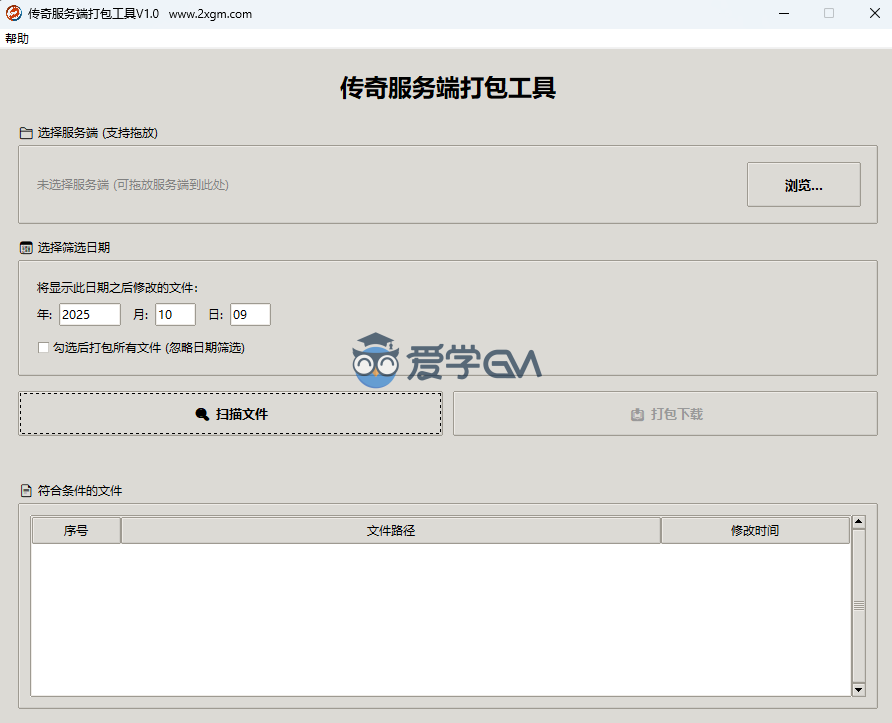Click the 文件路径 column header

point(390,531)
